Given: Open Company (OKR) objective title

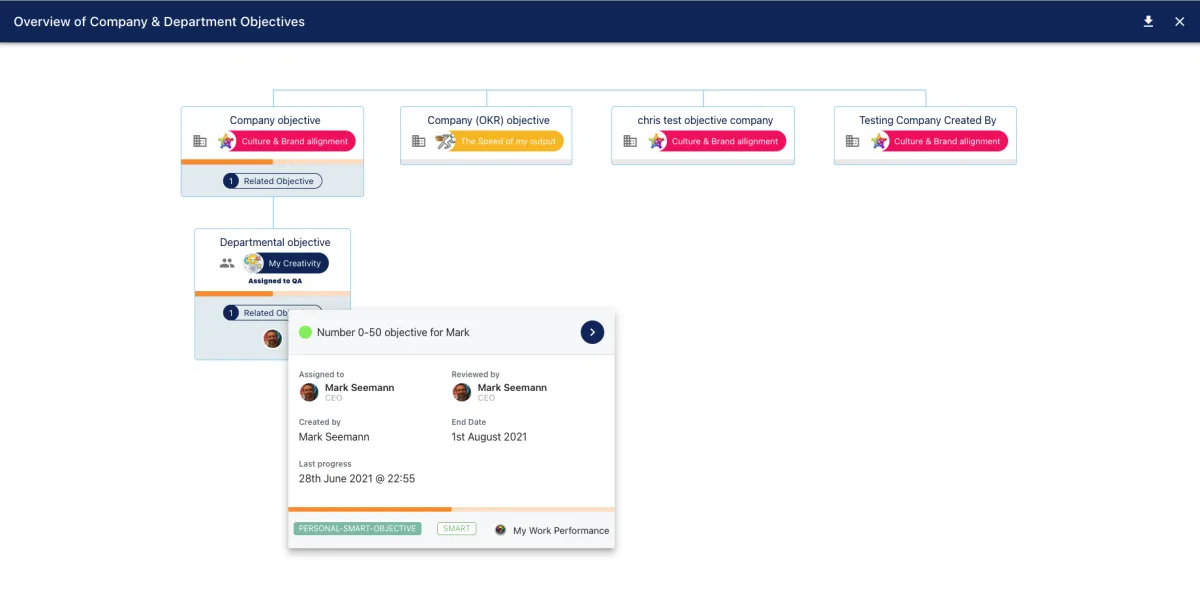Looking at the screenshot, I should 488,120.
